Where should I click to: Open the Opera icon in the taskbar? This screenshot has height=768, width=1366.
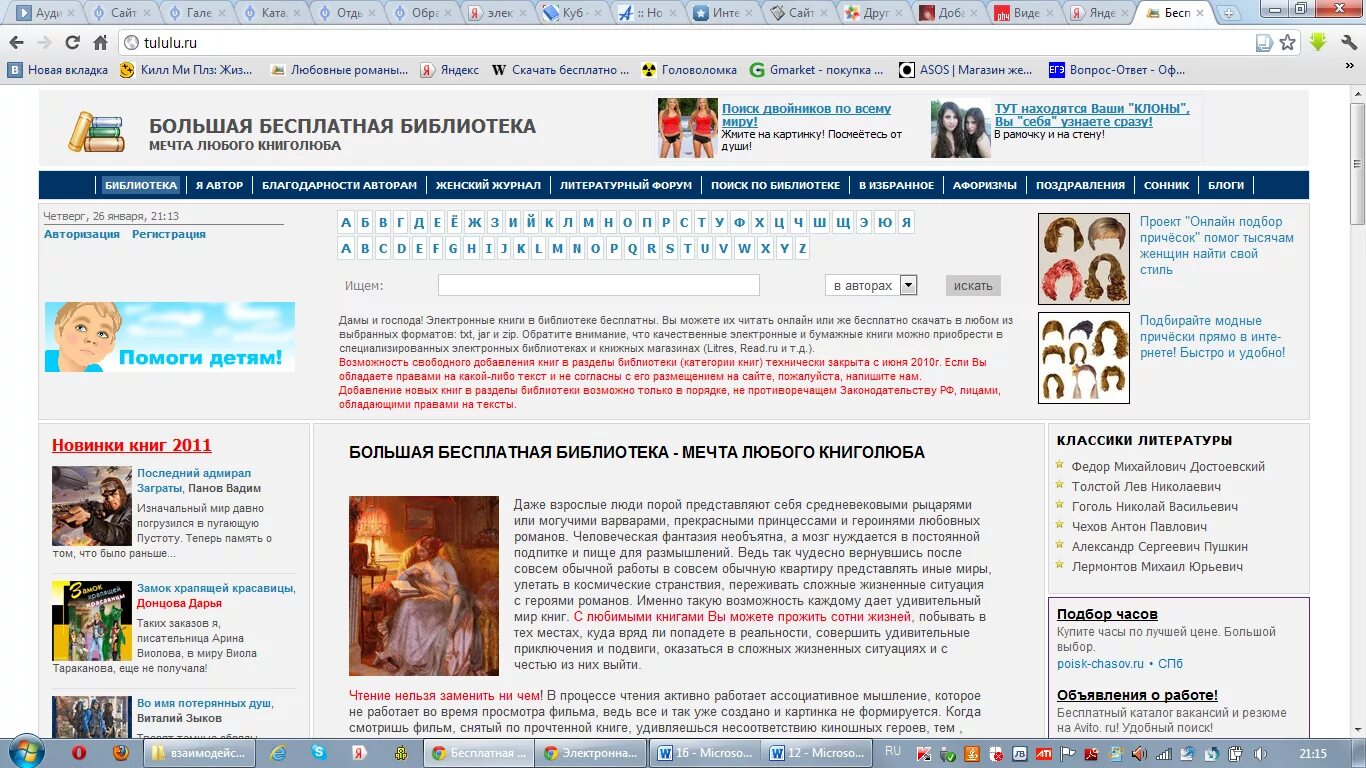tap(78, 753)
